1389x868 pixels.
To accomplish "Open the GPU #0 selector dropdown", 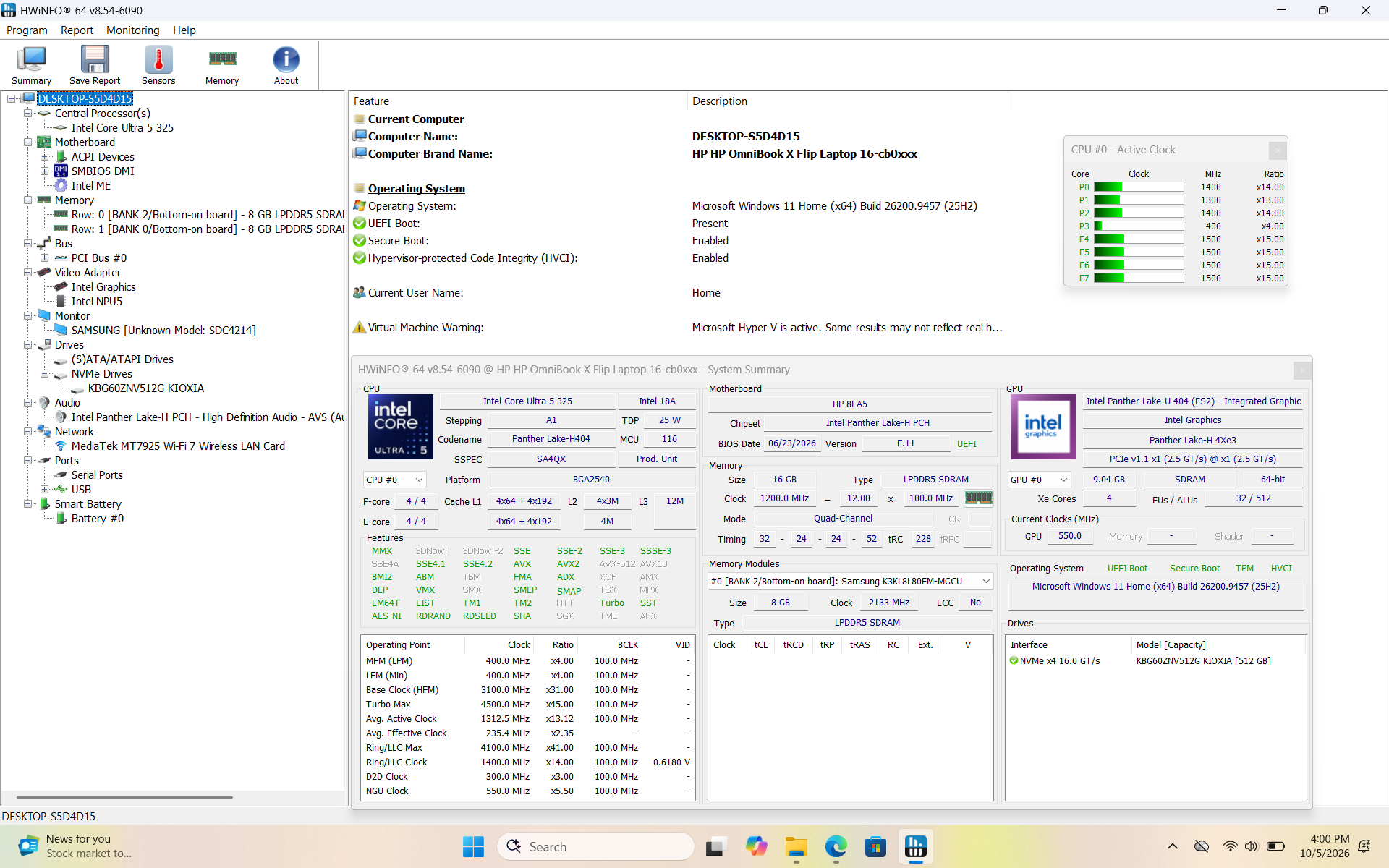I will 1039,480.
